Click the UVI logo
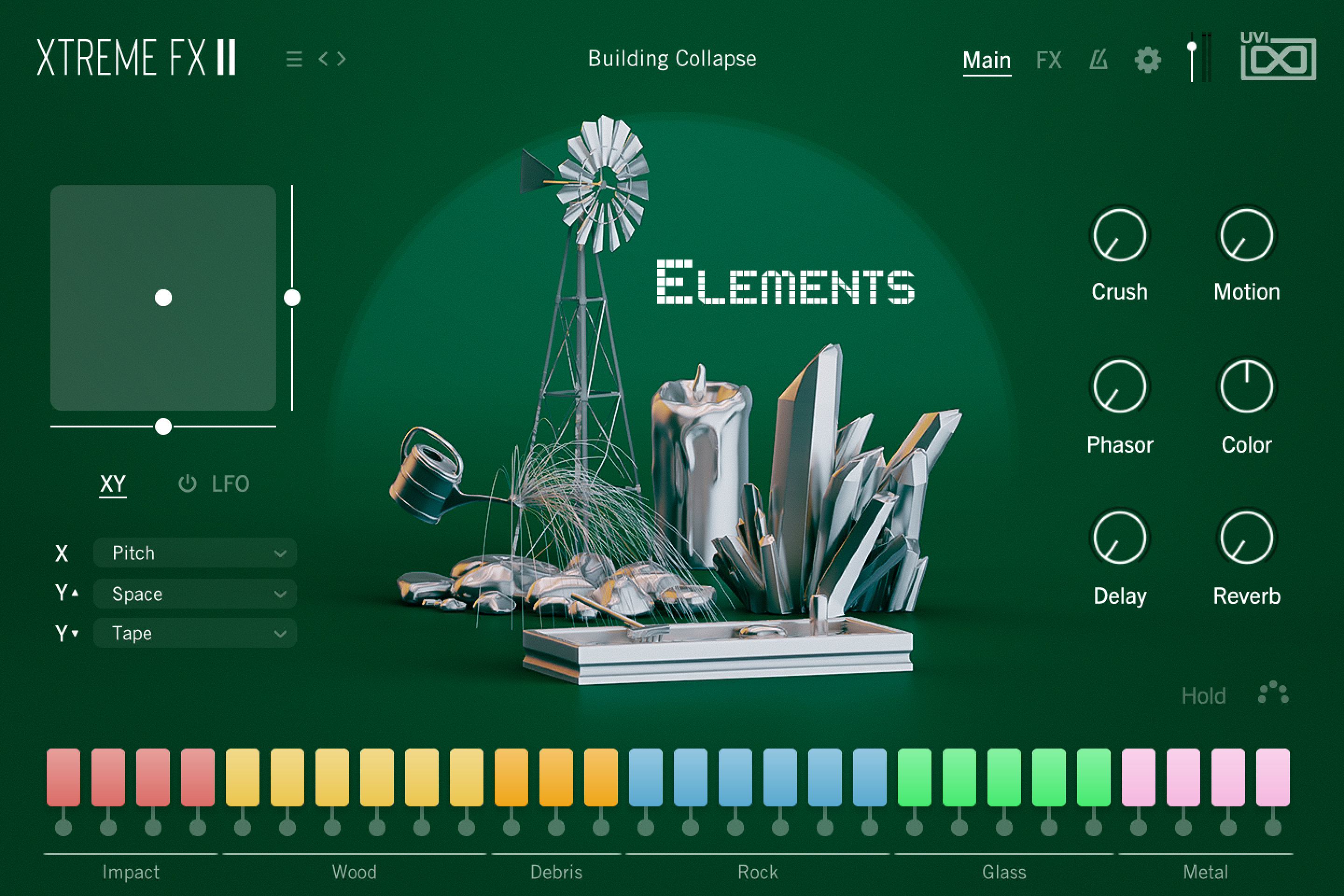 tap(1278, 56)
